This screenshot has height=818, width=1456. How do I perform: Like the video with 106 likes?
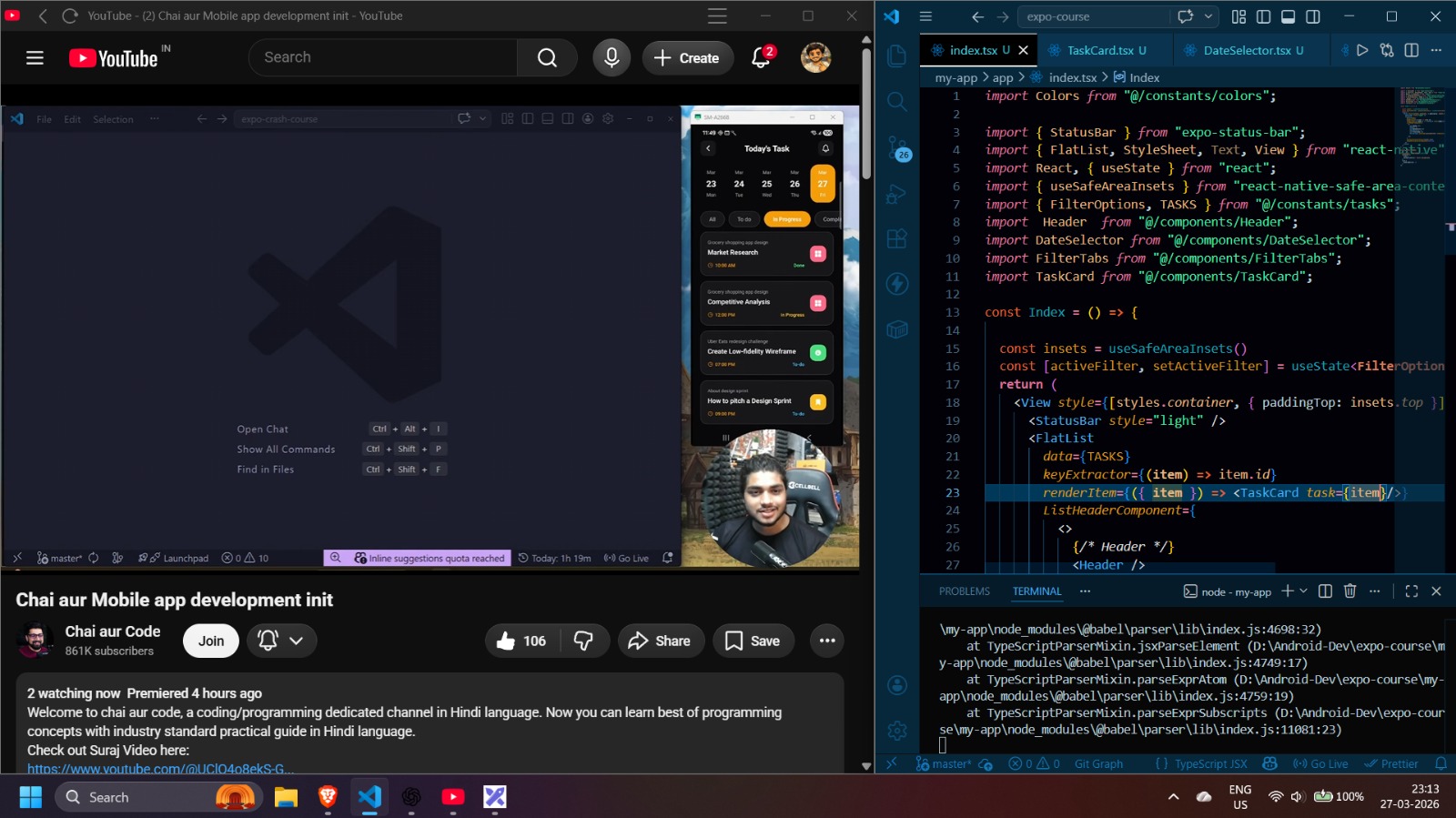[521, 641]
